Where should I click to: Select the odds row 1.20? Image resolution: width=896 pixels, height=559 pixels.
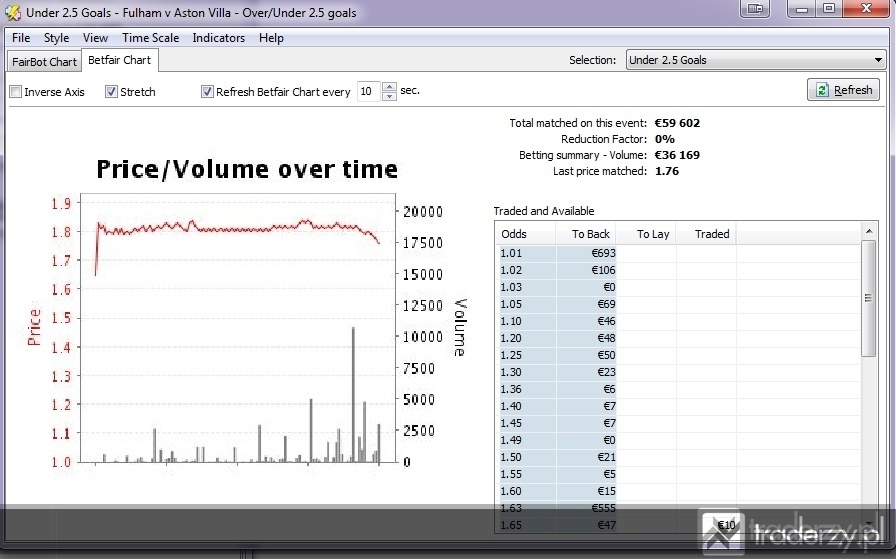pos(678,338)
